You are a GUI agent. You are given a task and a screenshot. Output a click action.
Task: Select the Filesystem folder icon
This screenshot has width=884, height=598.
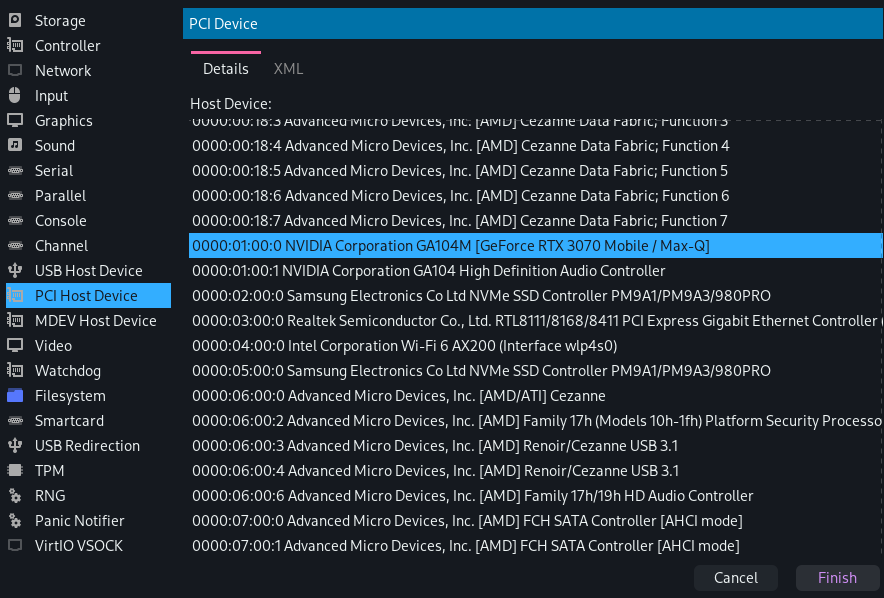[x=15, y=396]
